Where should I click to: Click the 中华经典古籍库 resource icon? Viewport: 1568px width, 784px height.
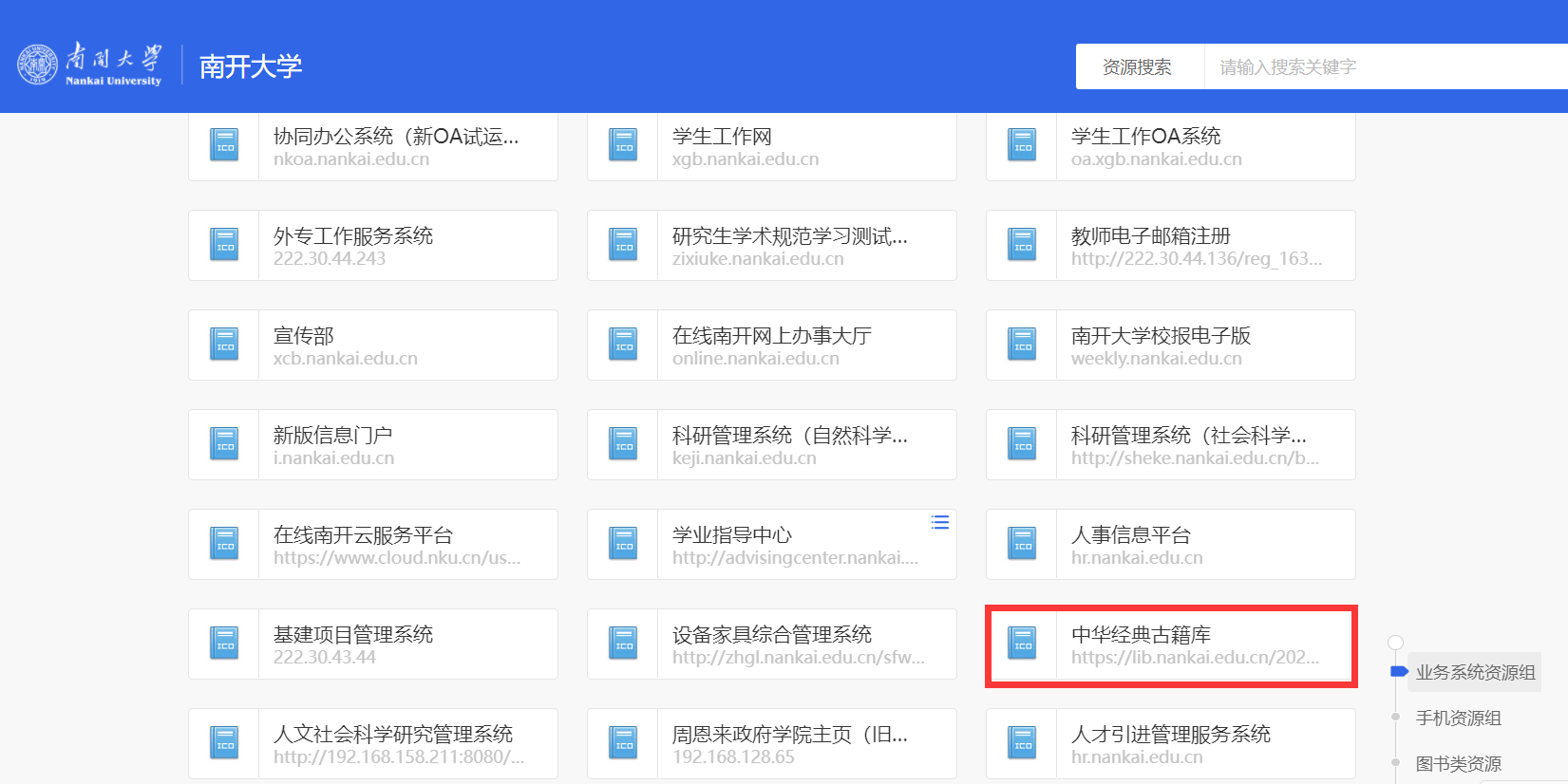[1022, 644]
